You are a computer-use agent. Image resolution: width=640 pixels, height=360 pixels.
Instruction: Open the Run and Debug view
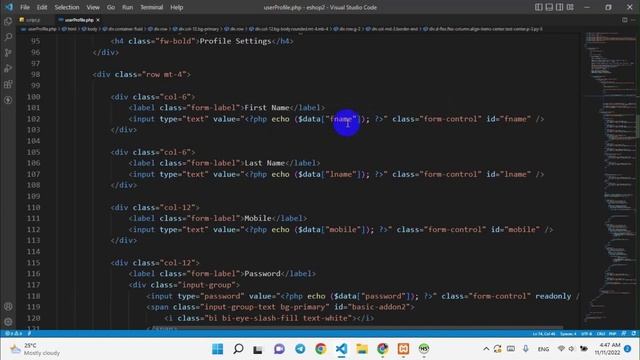pos(8,69)
